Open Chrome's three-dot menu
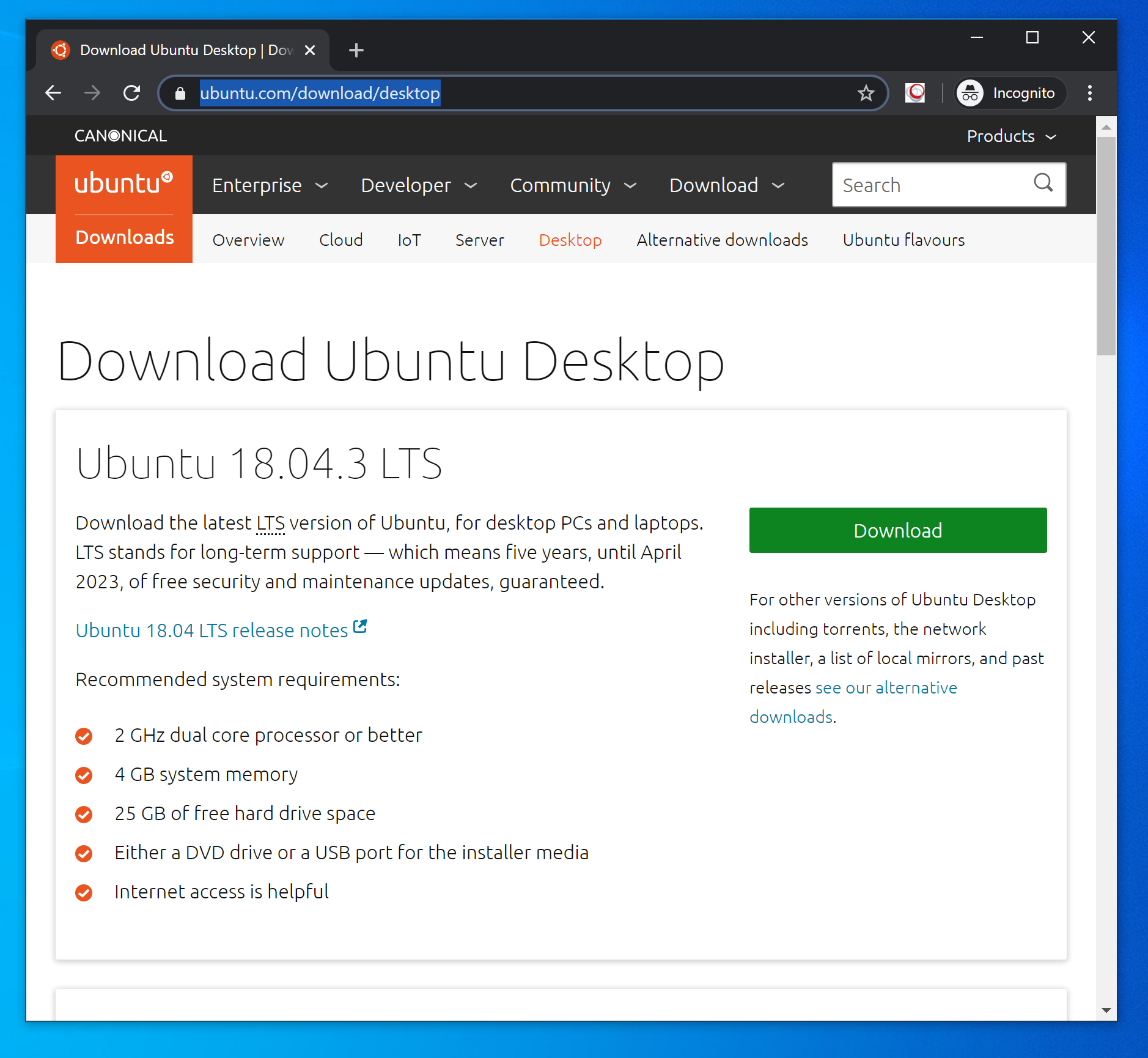The width and height of the screenshot is (1148, 1058). tap(1089, 93)
